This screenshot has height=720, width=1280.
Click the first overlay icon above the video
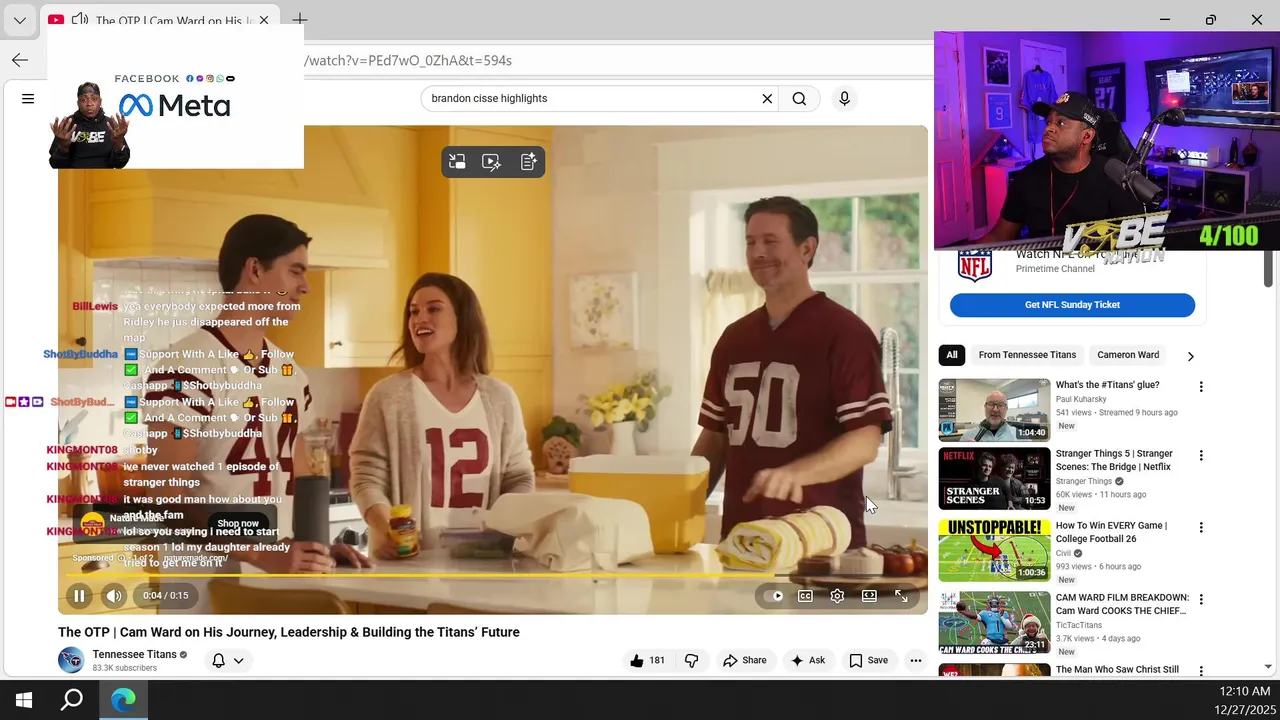(457, 162)
